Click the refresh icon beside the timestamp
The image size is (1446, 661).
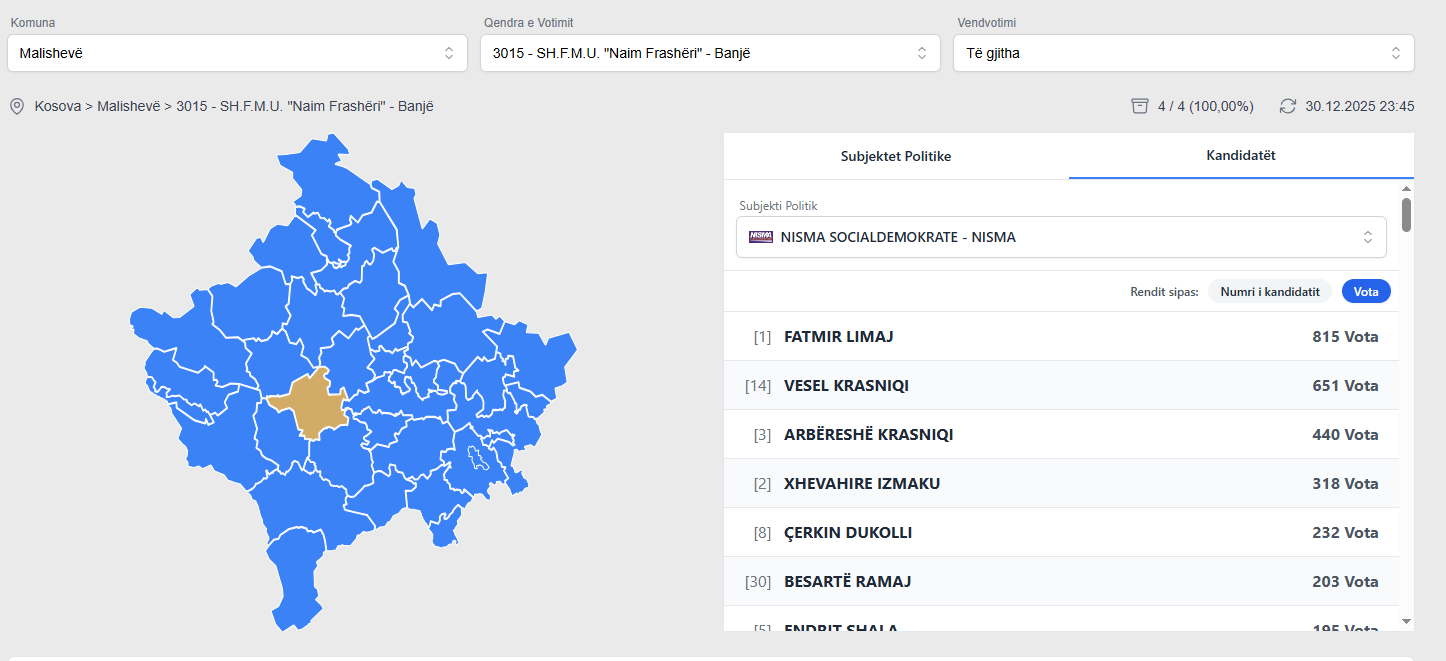[1288, 106]
